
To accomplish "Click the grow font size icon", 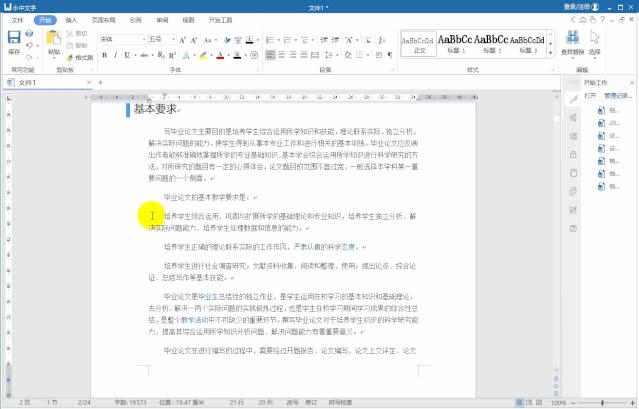I will pyautogui.click(x=183, y=40).
